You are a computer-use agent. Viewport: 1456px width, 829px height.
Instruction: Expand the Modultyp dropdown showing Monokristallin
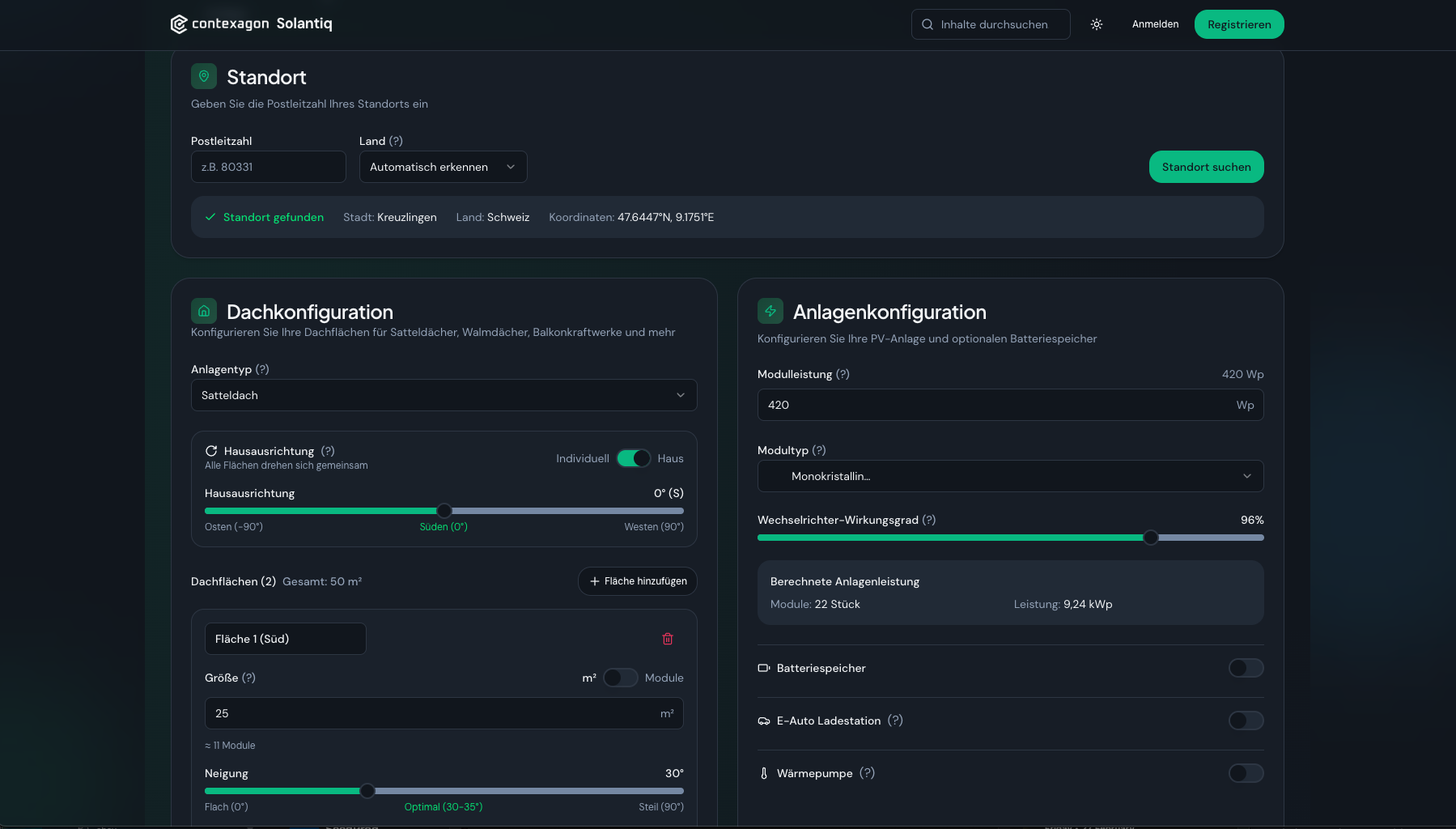[1010, 476]
